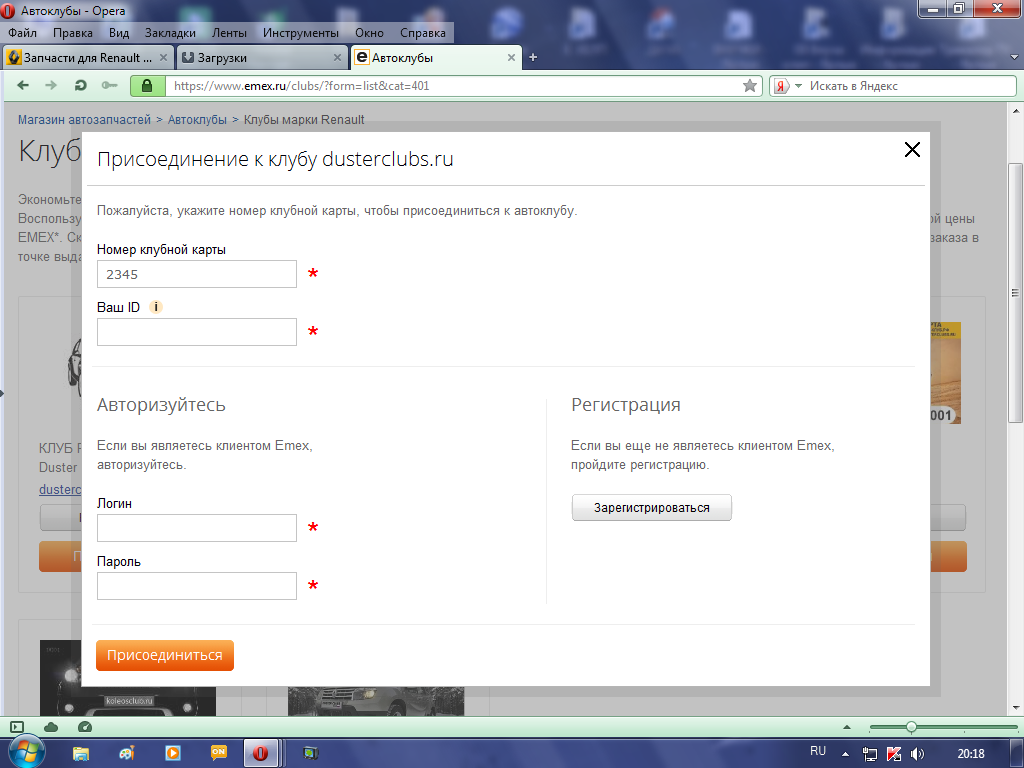Open the Инструменты menu

click(300, 33)
